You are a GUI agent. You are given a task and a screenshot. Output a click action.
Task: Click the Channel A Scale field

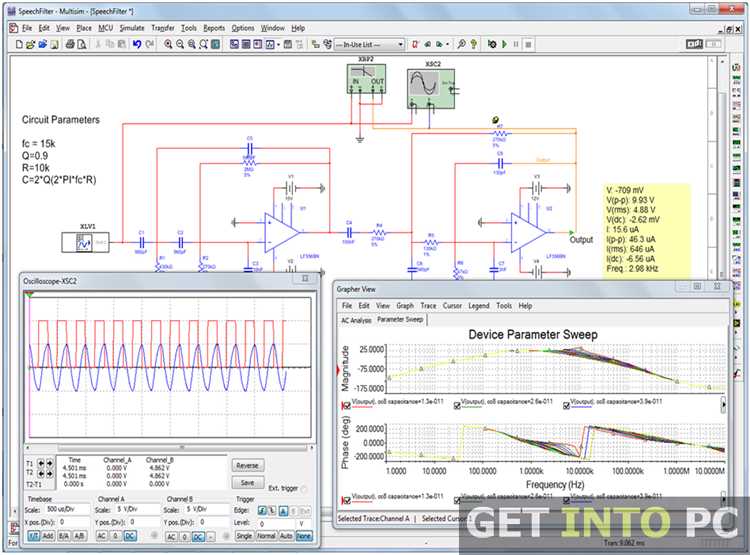[x=138, y=510]
